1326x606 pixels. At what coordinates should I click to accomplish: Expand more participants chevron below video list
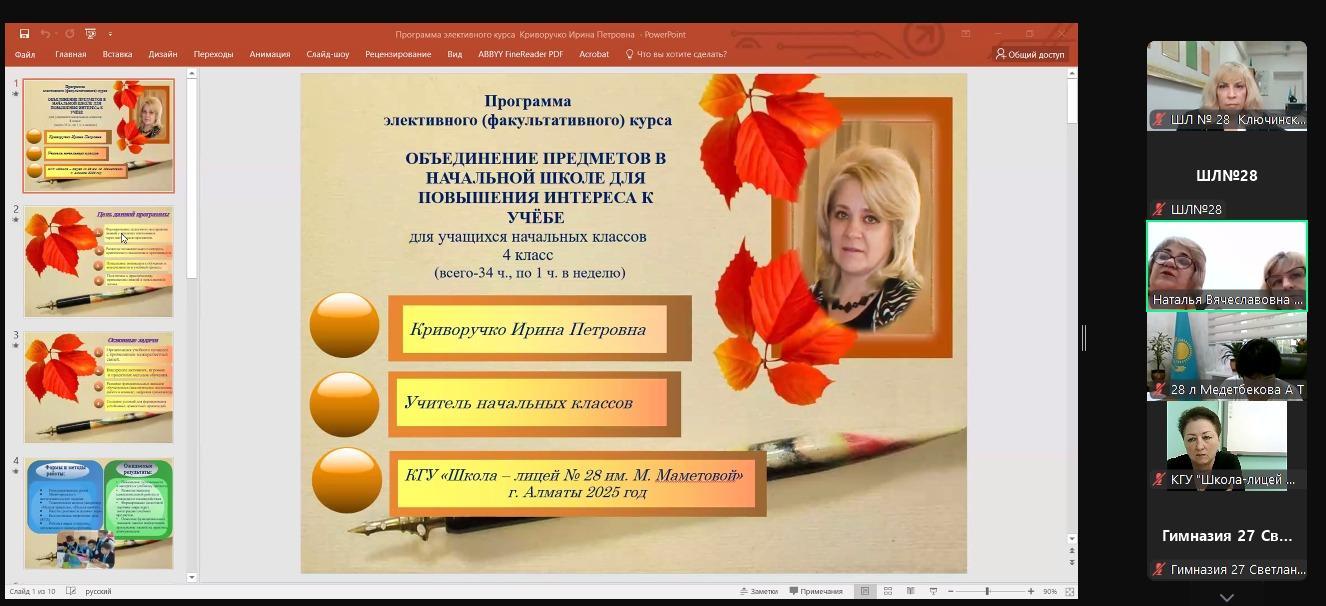tap(1226, 597)
